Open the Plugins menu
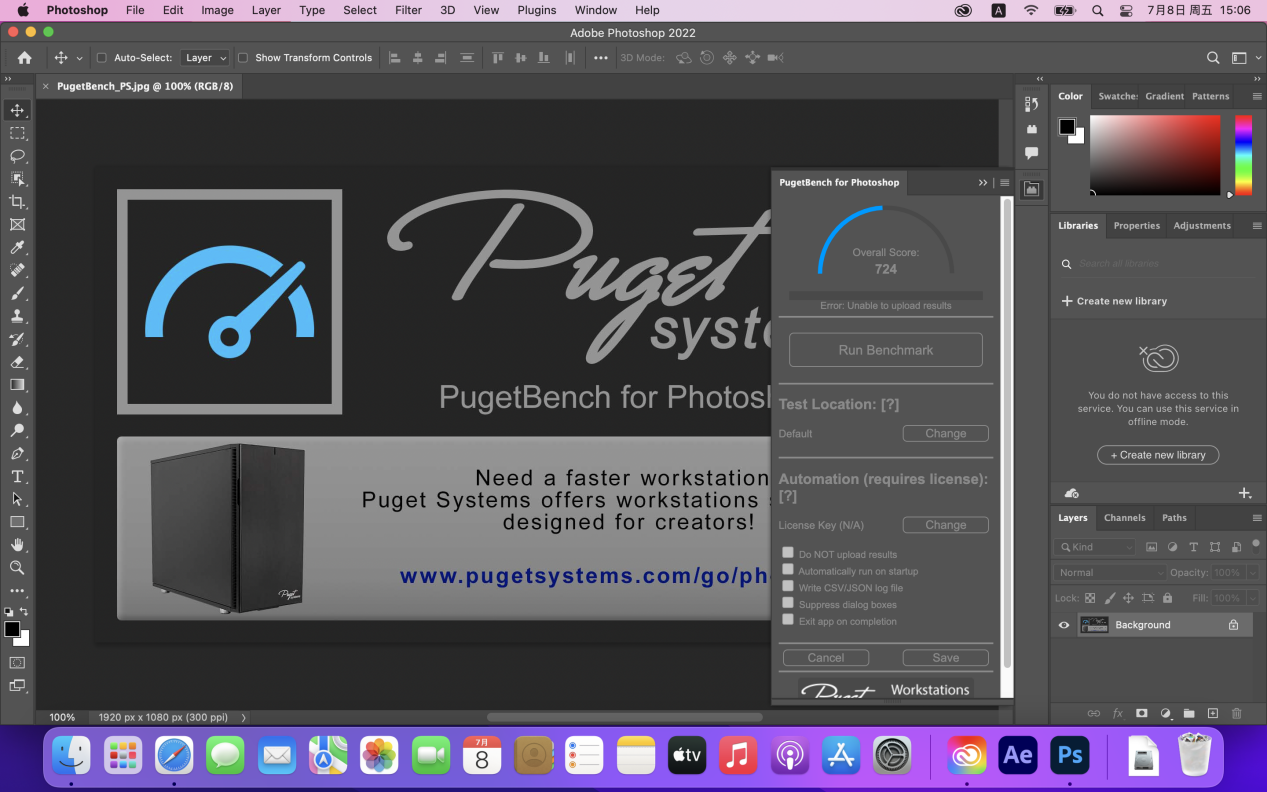 click(x=537, y=10)
